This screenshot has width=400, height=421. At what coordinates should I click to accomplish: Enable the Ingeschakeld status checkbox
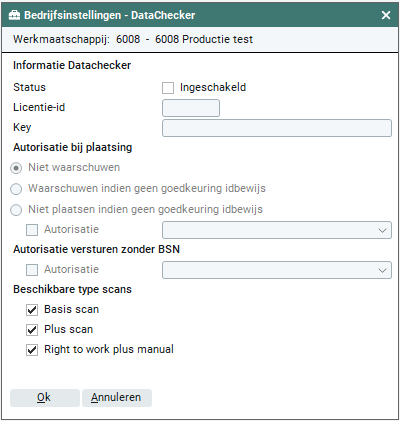tap(168, 88)
